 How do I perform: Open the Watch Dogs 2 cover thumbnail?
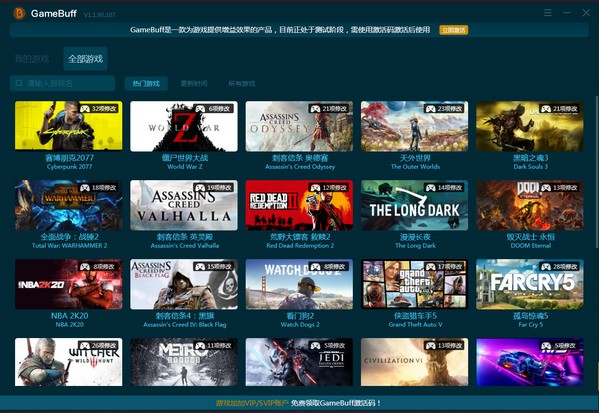click(x=299, y=284)
